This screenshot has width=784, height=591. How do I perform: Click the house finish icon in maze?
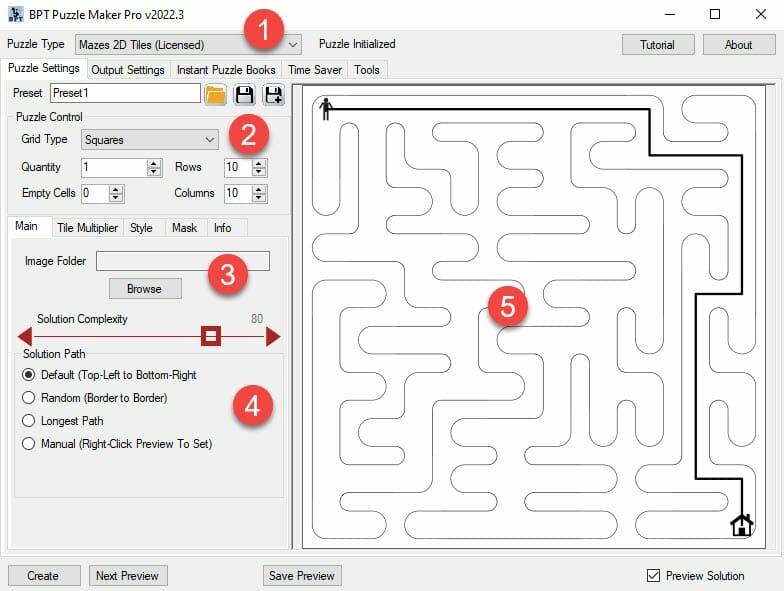tap(742, 525)
